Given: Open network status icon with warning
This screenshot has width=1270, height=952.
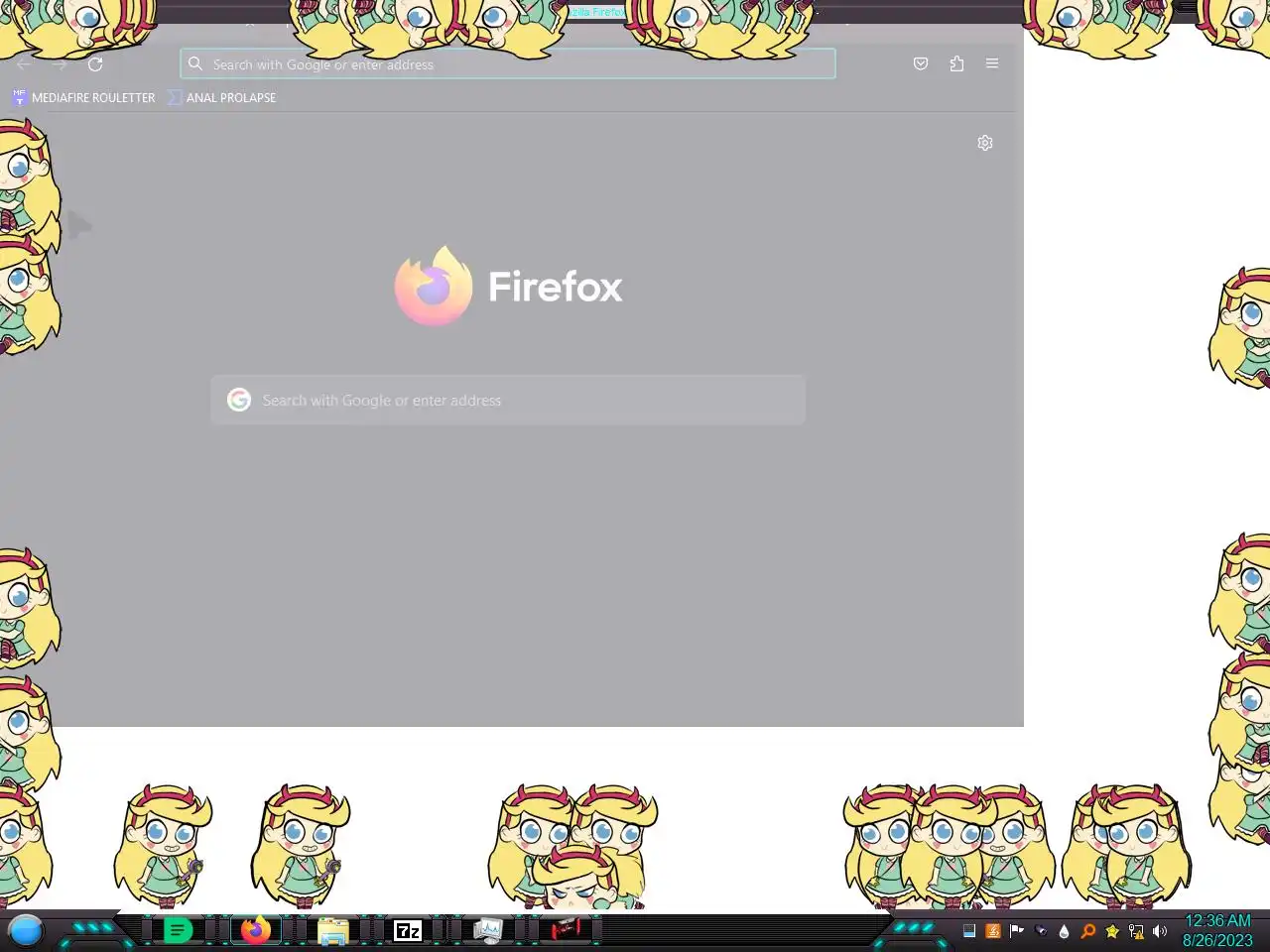Looking at the screenshot, I should (1136, 931).
